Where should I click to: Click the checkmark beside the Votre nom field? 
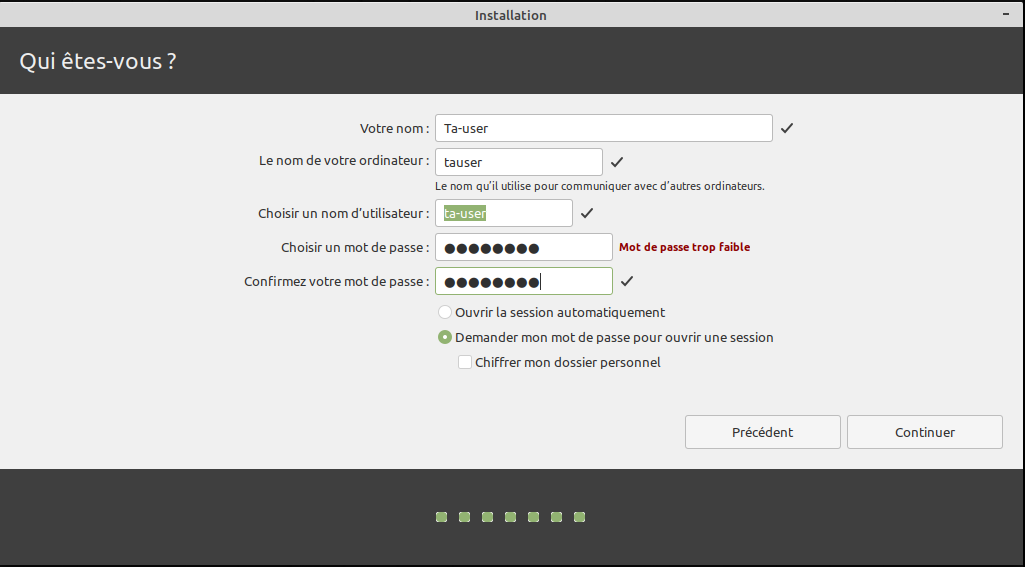787,128
